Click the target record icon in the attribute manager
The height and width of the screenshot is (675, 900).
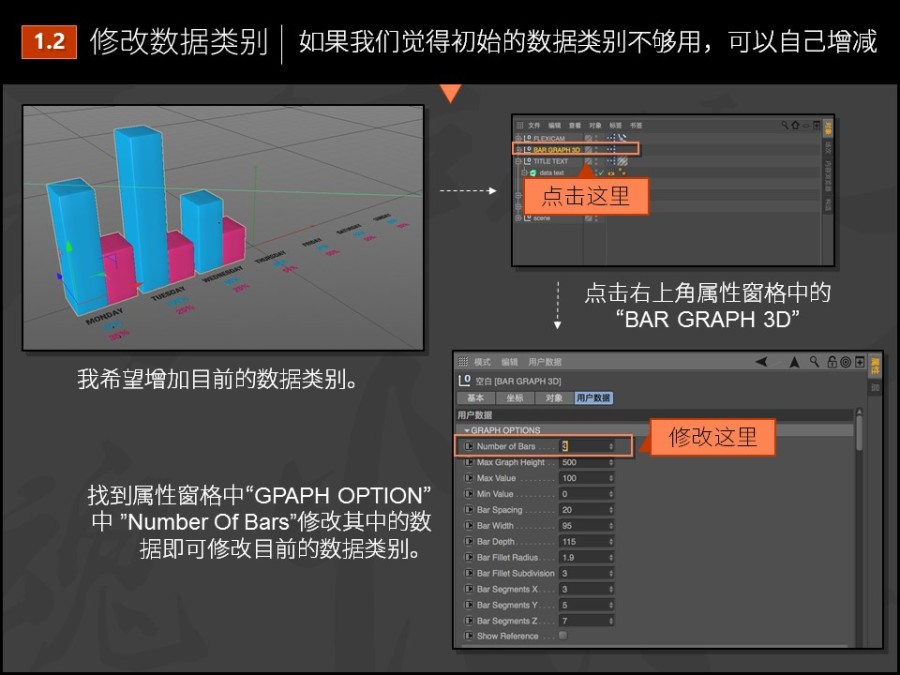click(846, 359)
